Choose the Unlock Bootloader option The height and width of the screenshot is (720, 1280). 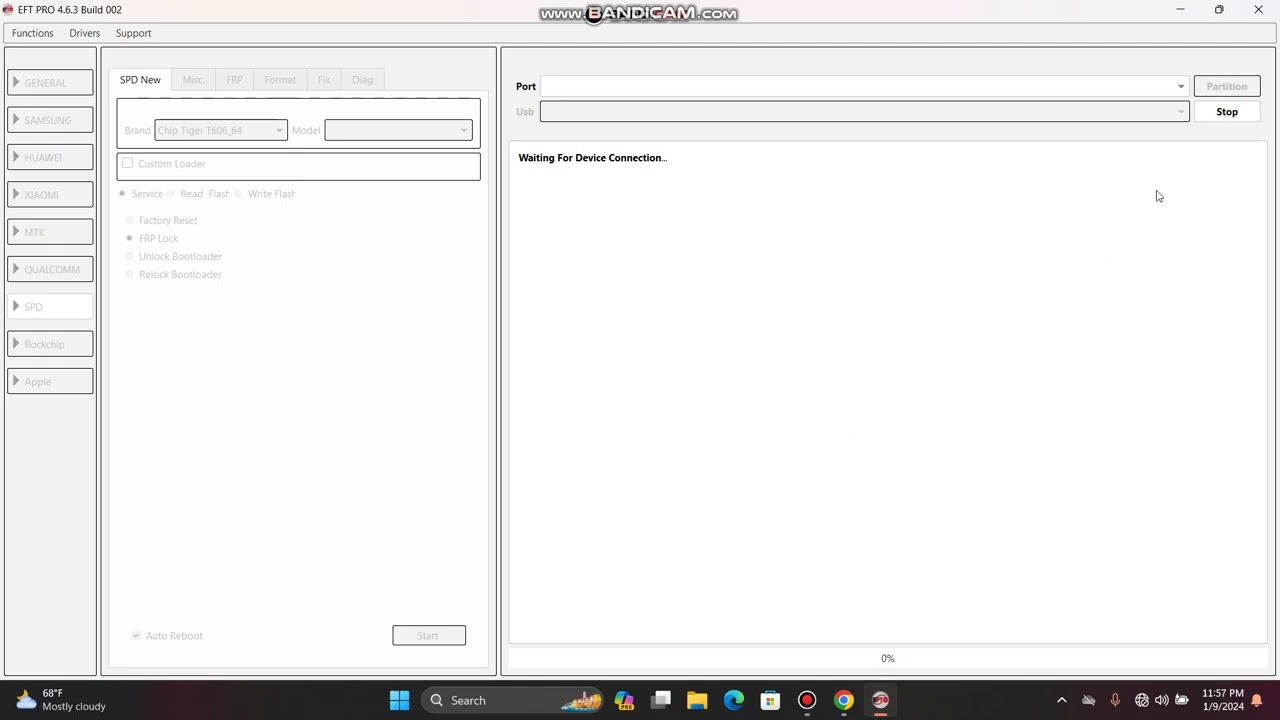click(x=129, y=256)
